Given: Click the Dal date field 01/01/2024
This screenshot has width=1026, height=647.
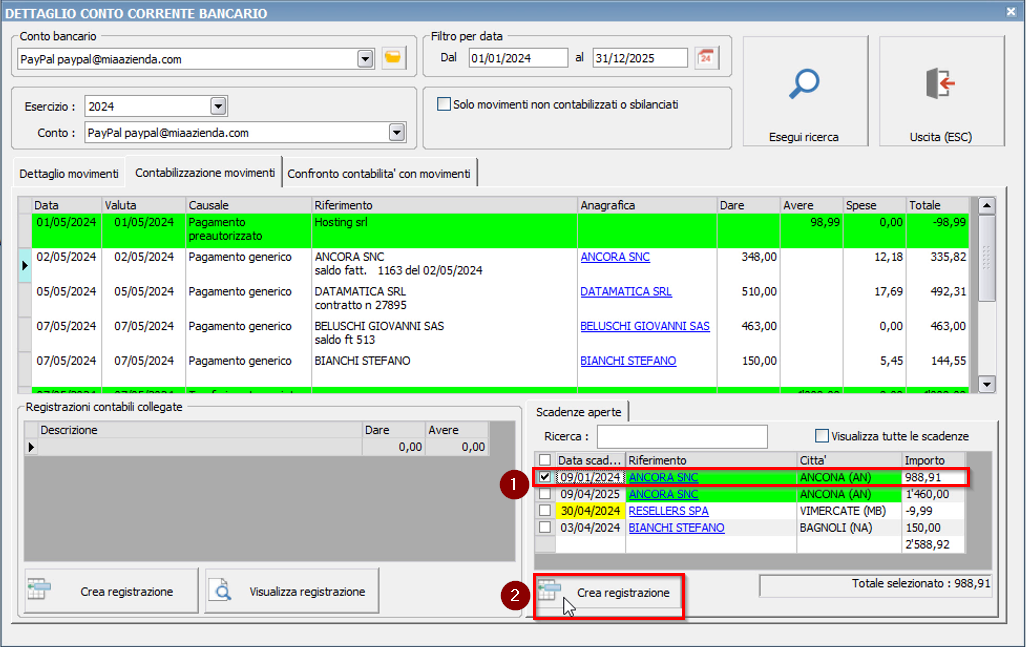Looking at the screenshot, I should click(x=518, y=58).
